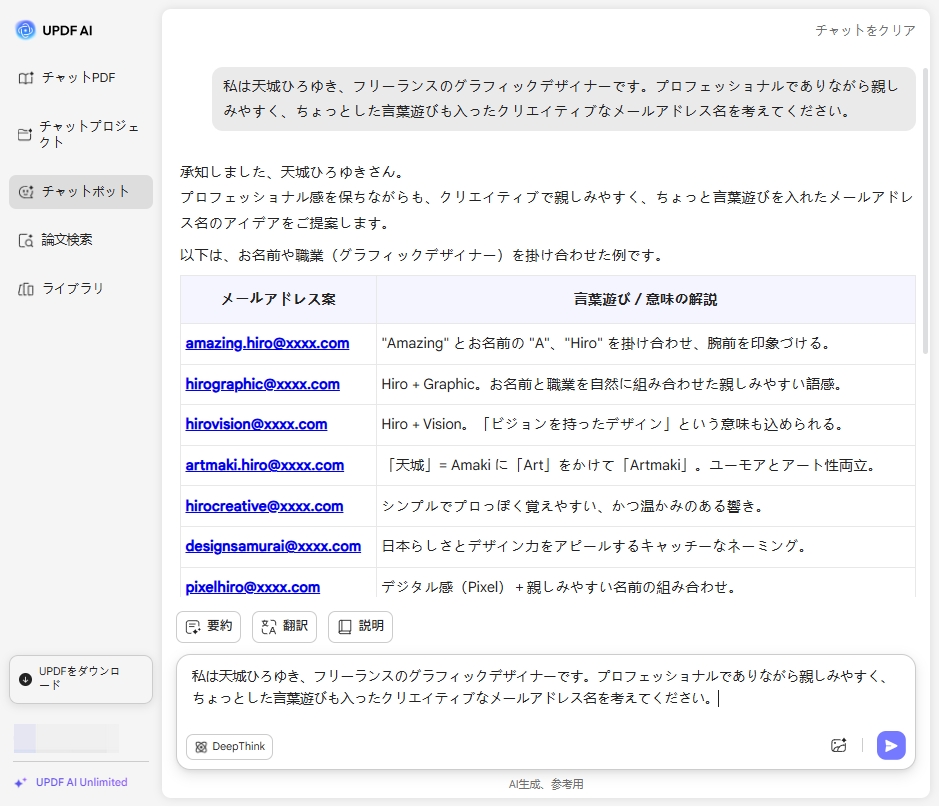Screen dimensions: 939x807
Task: Toggle DeepThink mode
Action: click(229, 747)
